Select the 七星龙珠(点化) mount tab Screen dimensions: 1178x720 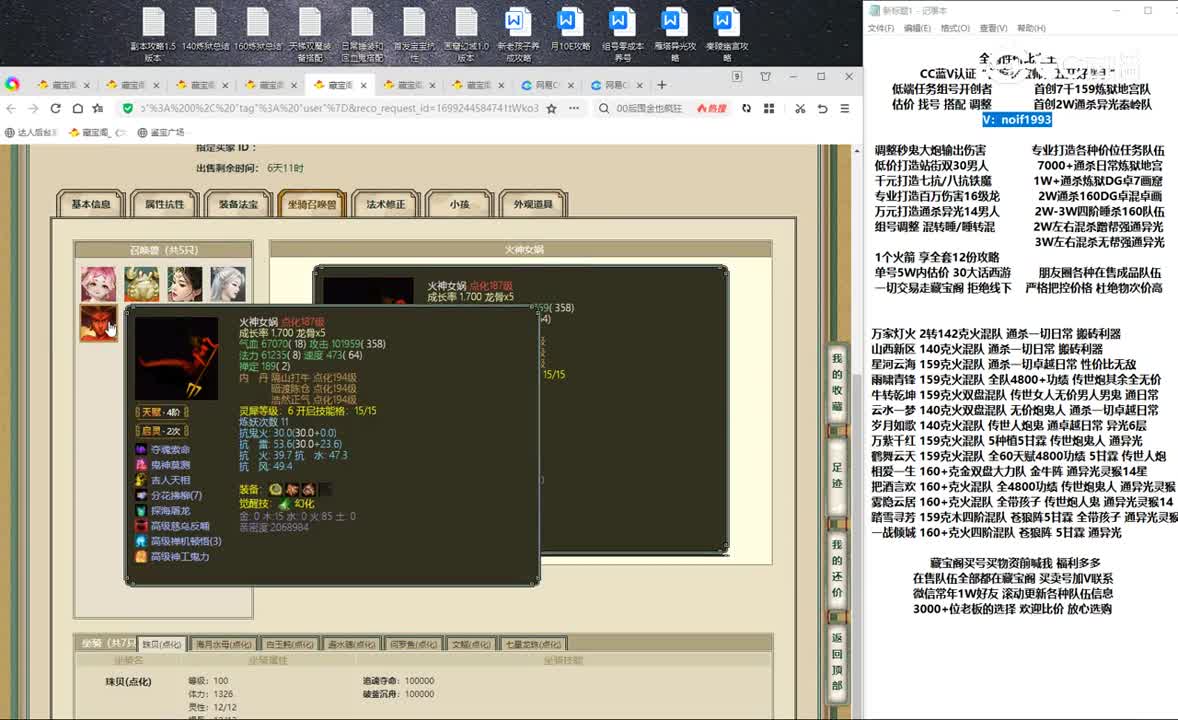[533, 644]
